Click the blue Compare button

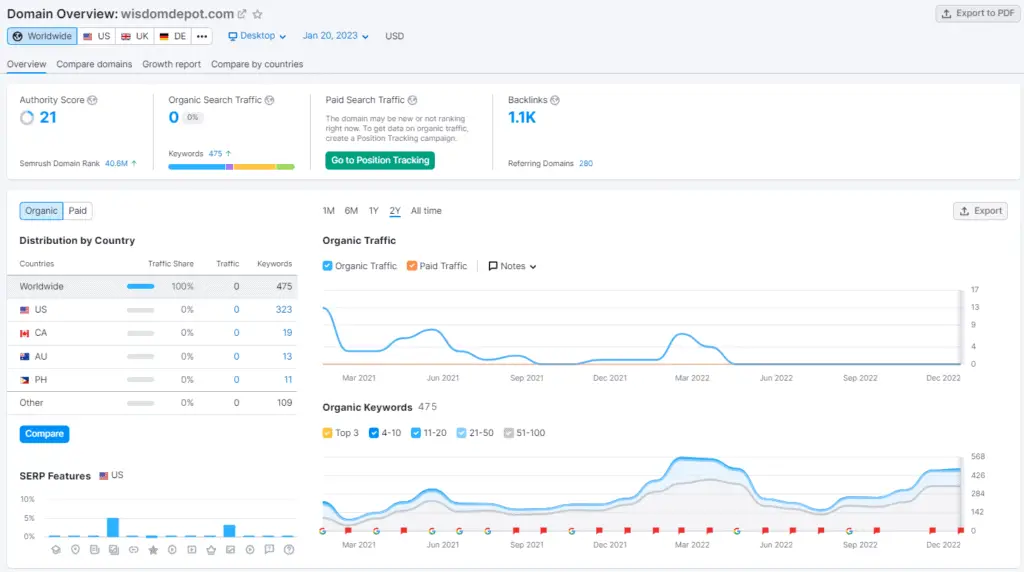click(44, 434)
